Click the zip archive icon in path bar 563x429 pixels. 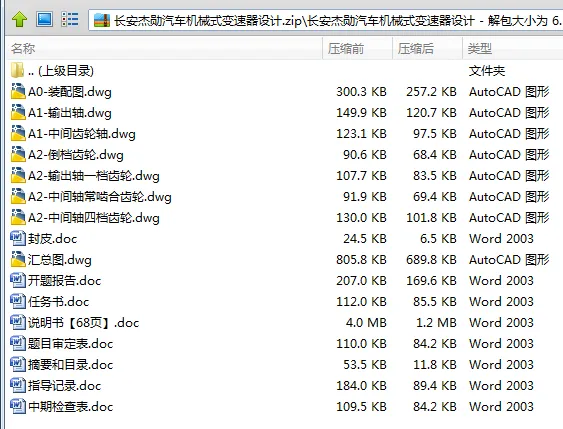102,20
